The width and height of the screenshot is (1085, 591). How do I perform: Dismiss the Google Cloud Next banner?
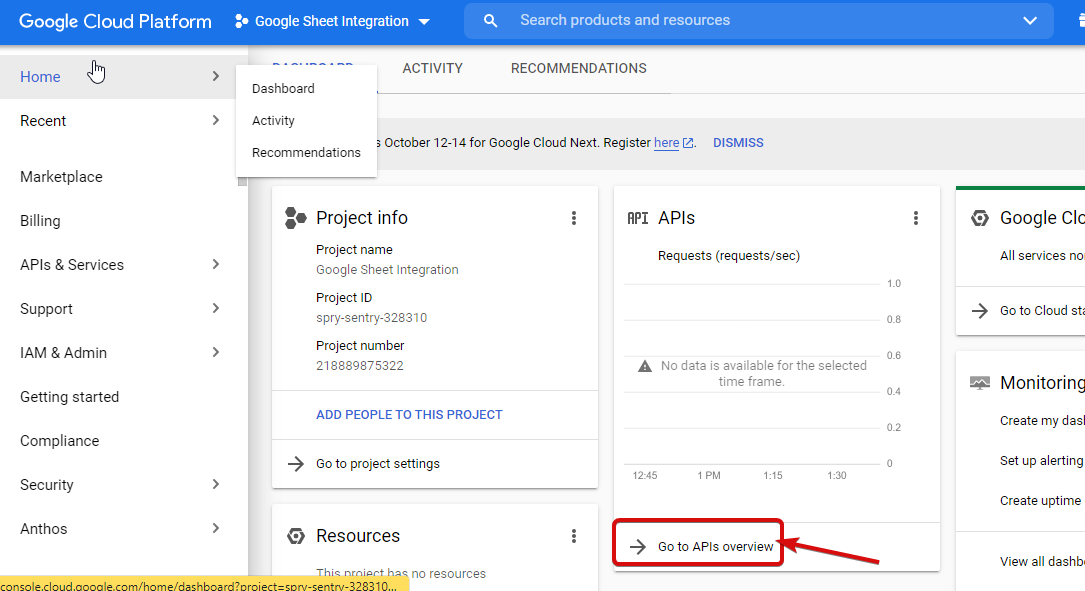click(738, 143)
